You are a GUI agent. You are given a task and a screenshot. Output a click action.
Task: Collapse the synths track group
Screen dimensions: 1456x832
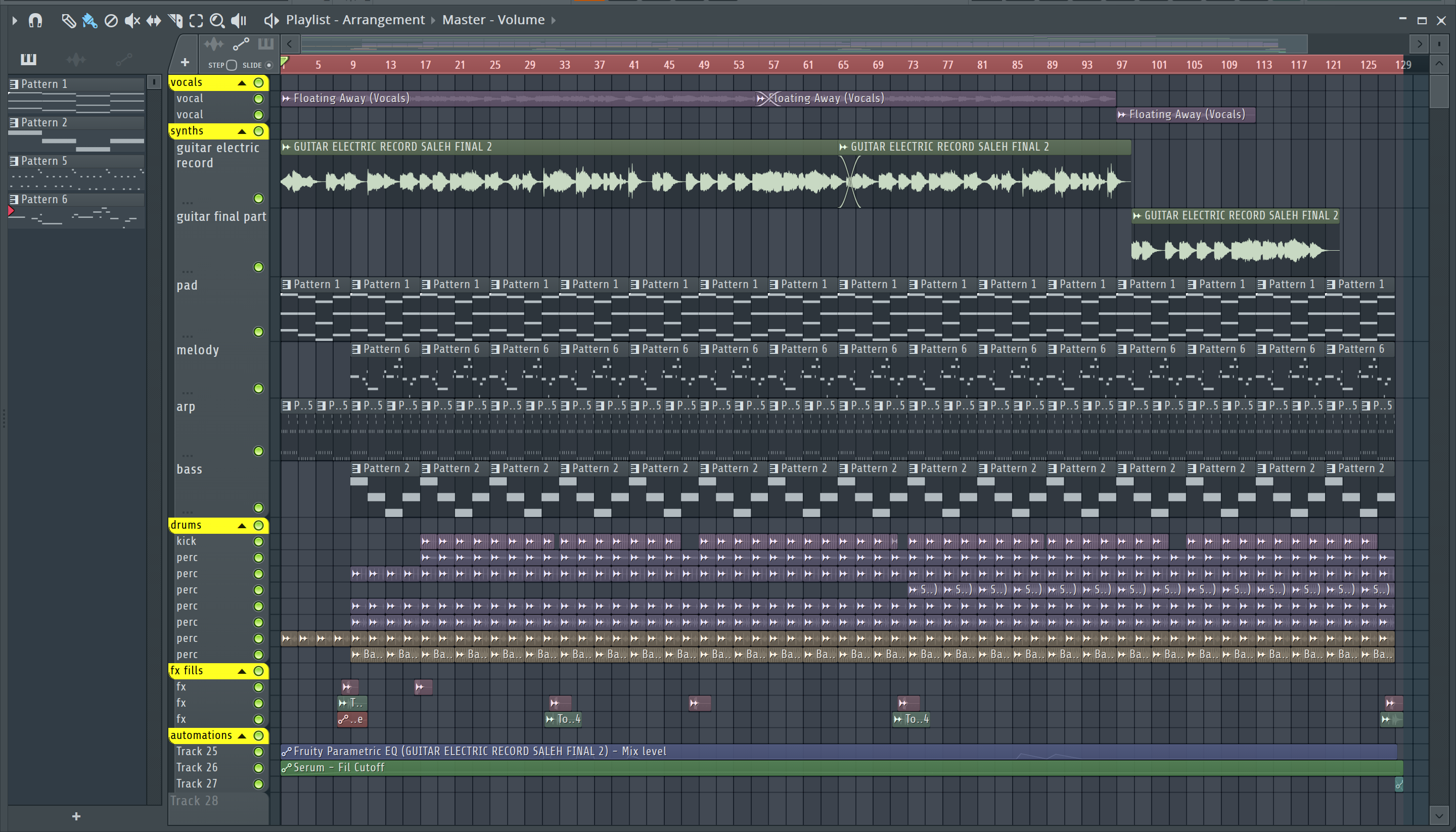[242, 131]
